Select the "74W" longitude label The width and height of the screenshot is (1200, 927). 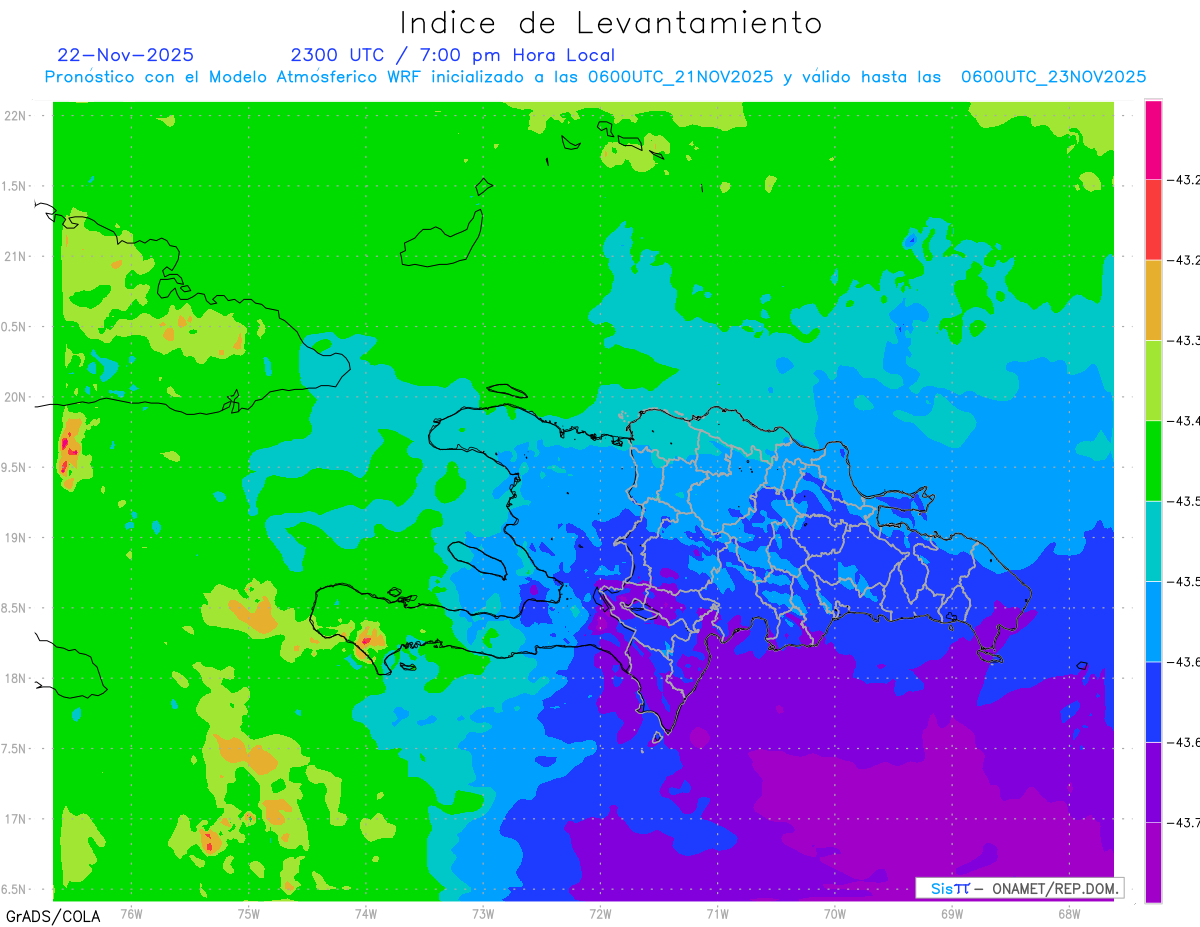365,913
